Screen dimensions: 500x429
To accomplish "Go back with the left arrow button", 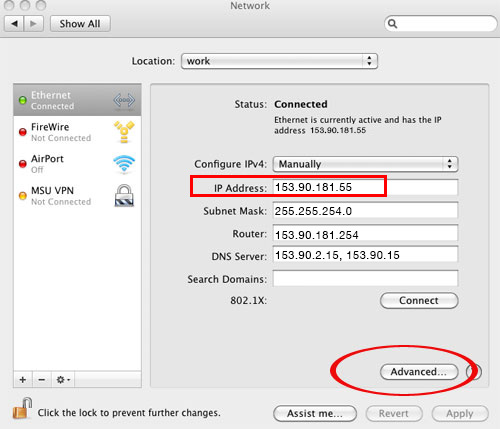I will (x=14, y=24).
